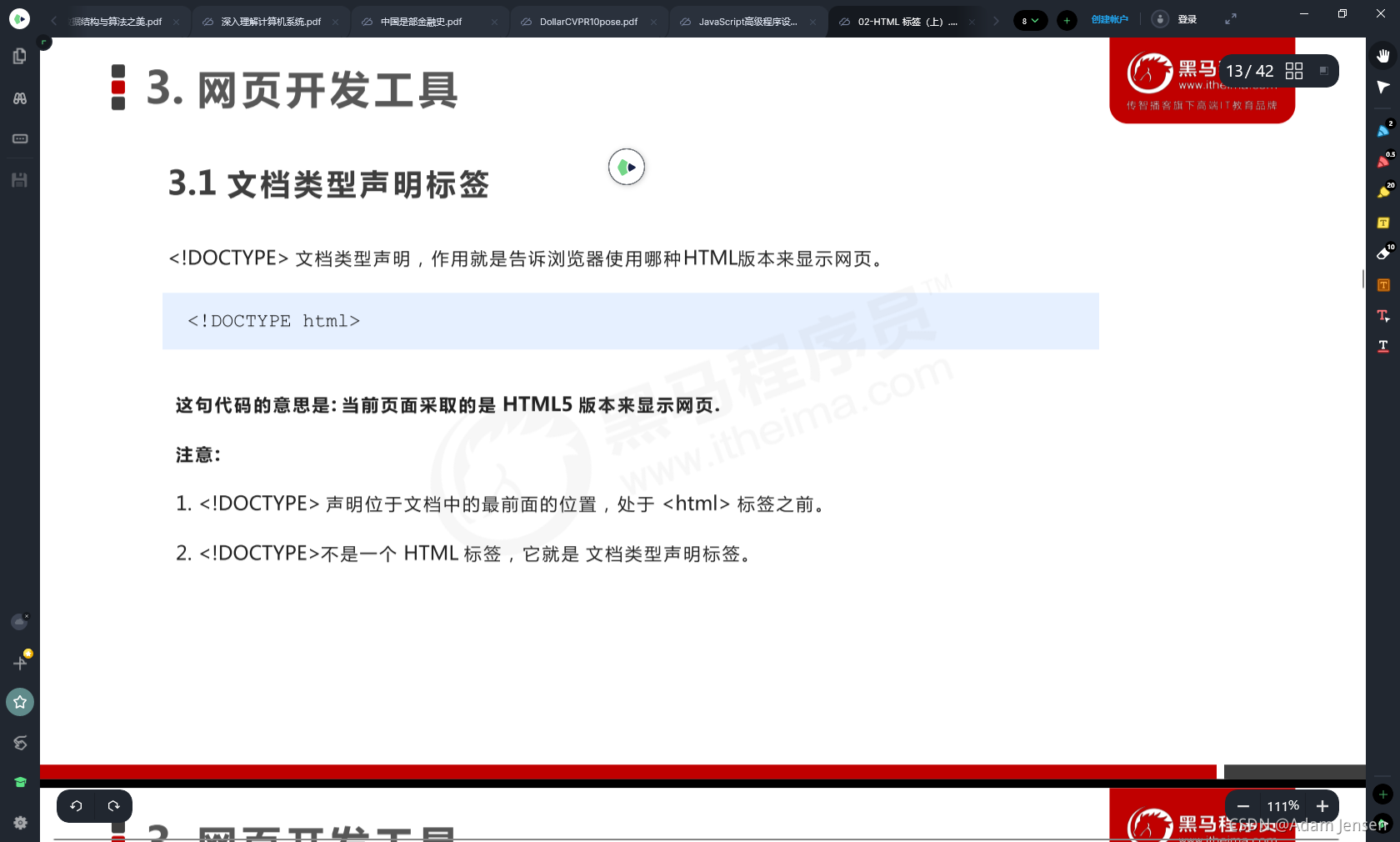
Task: Click the '注意:' label text
Action: [x=198, y=455]
